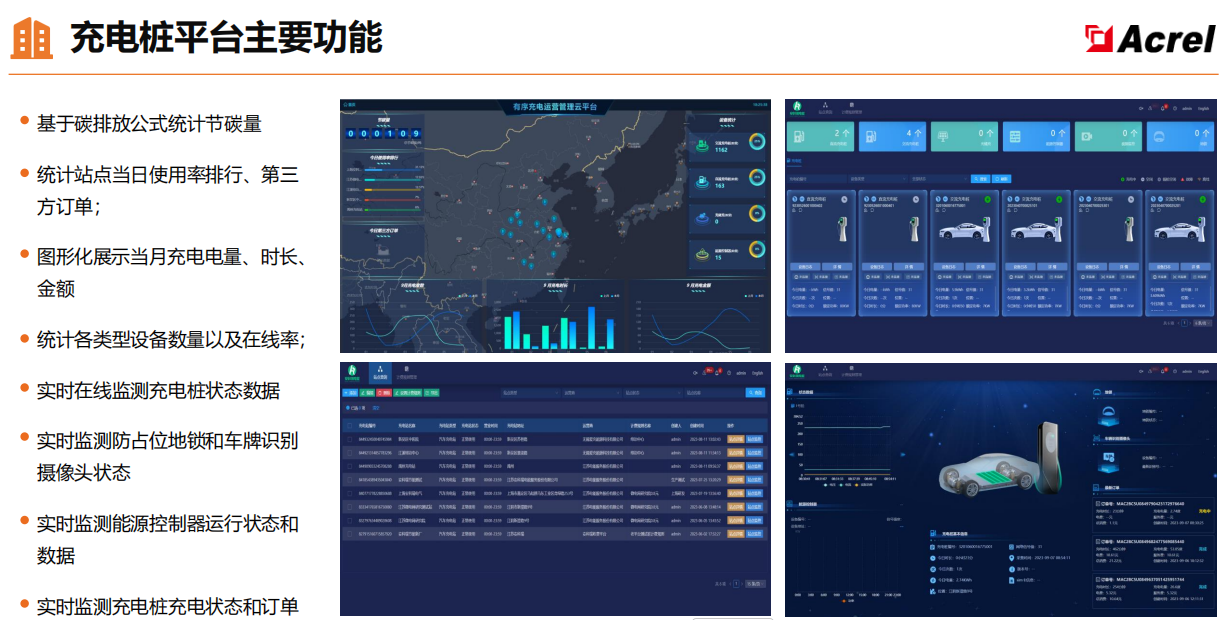The width and height of the screenshot is (1231, 620).
Task: Check the first row checkbox in station table
Action: [x=350, y=439]
